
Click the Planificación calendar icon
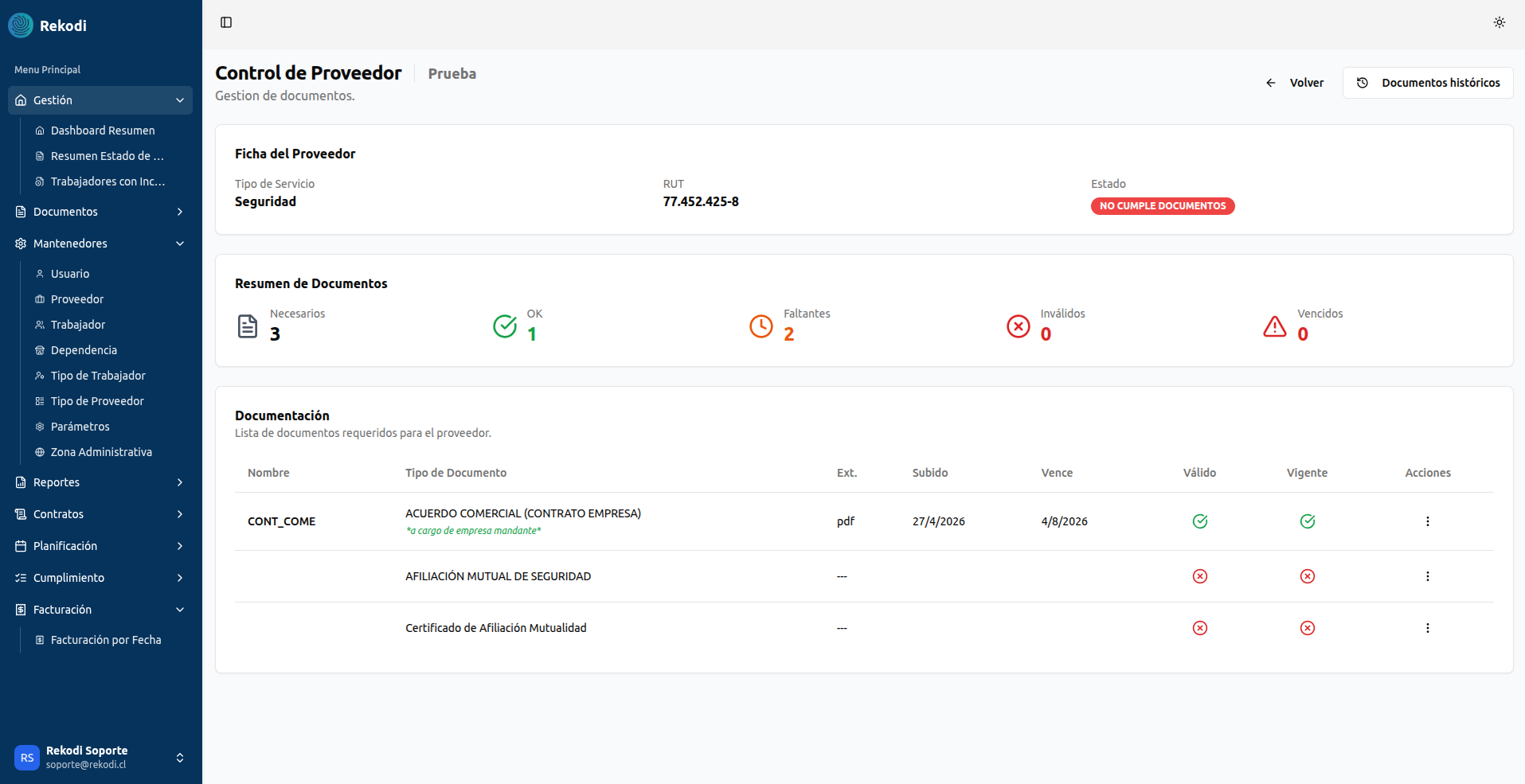click(x=21, y=546)
